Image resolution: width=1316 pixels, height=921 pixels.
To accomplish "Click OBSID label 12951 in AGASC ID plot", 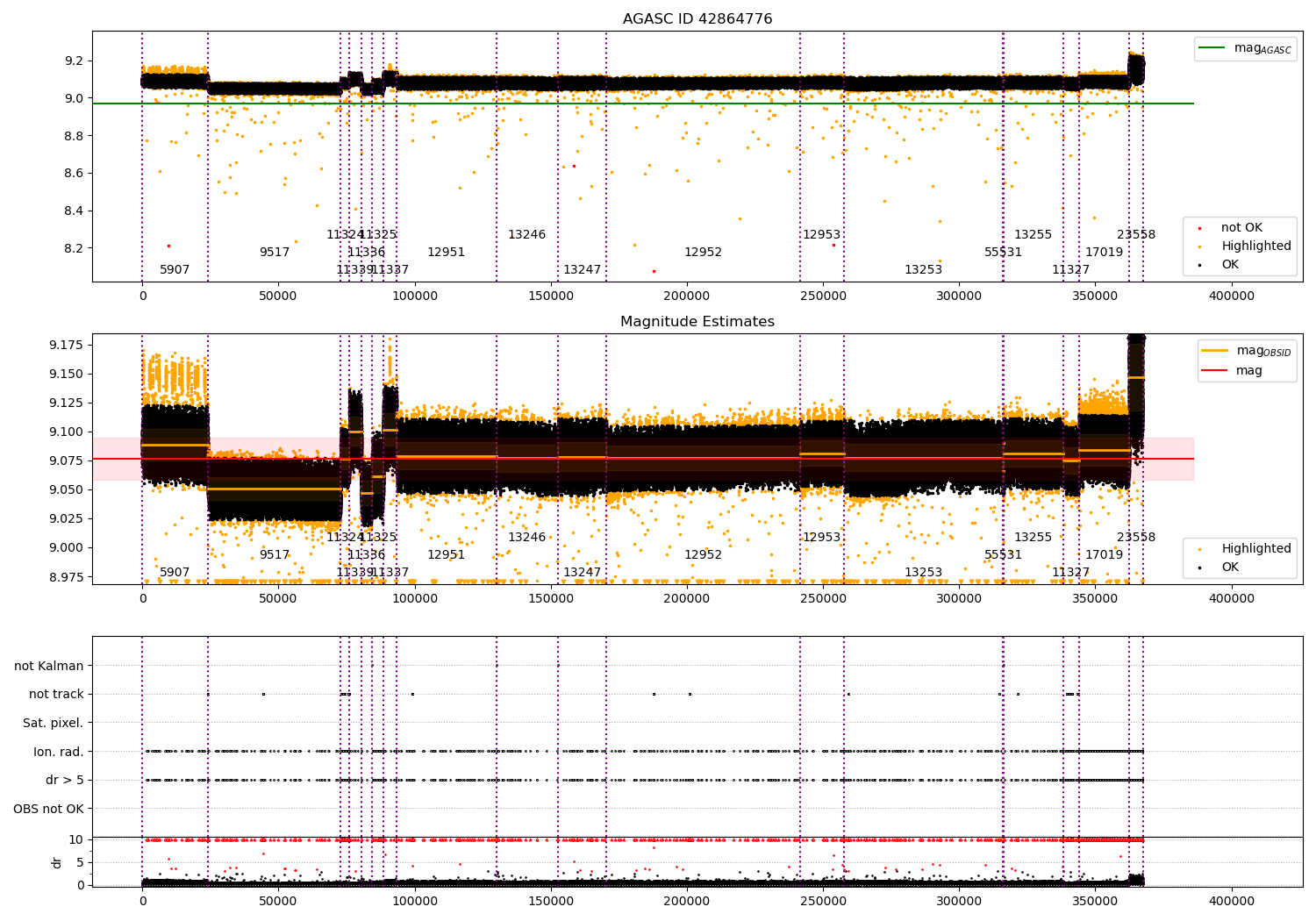I will 447,252.
